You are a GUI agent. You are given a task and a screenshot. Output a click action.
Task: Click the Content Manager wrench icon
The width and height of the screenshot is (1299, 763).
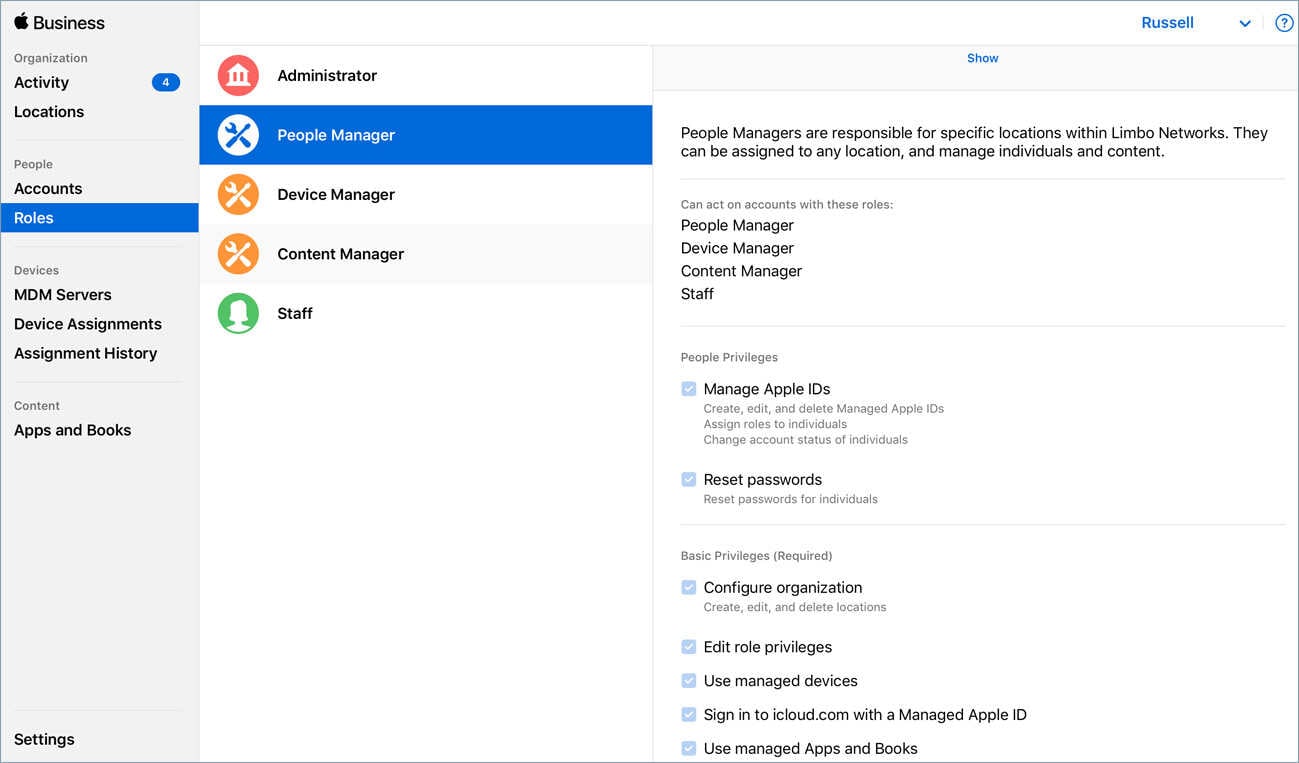pyautogui.click(x=238, y=254)
